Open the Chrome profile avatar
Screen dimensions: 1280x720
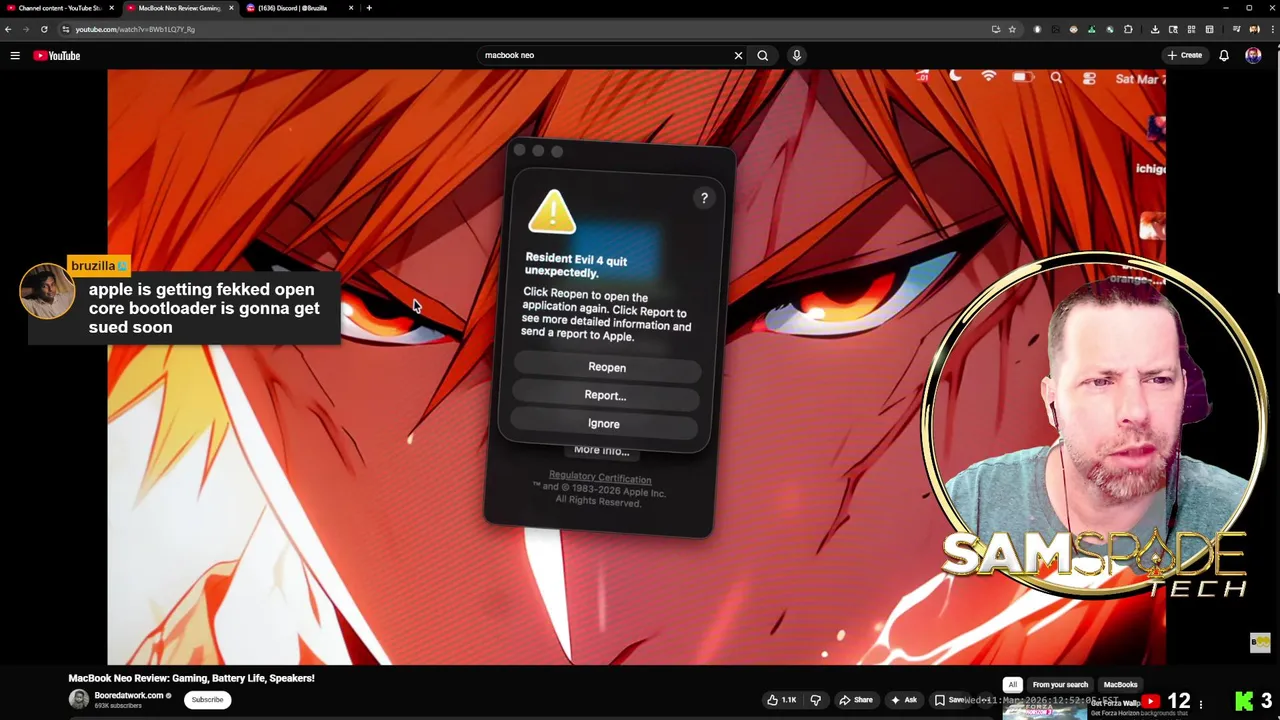(x=1254, y=29)
